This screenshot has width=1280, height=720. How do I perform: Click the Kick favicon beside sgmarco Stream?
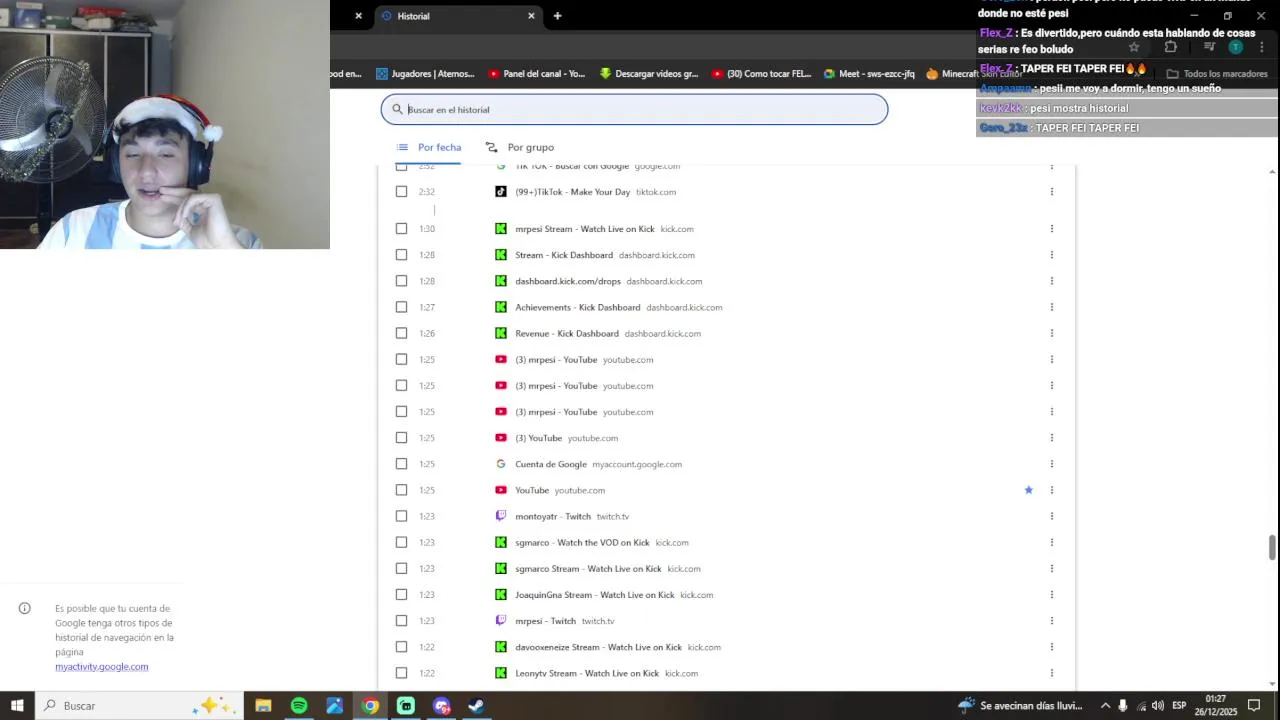(501, 569)
